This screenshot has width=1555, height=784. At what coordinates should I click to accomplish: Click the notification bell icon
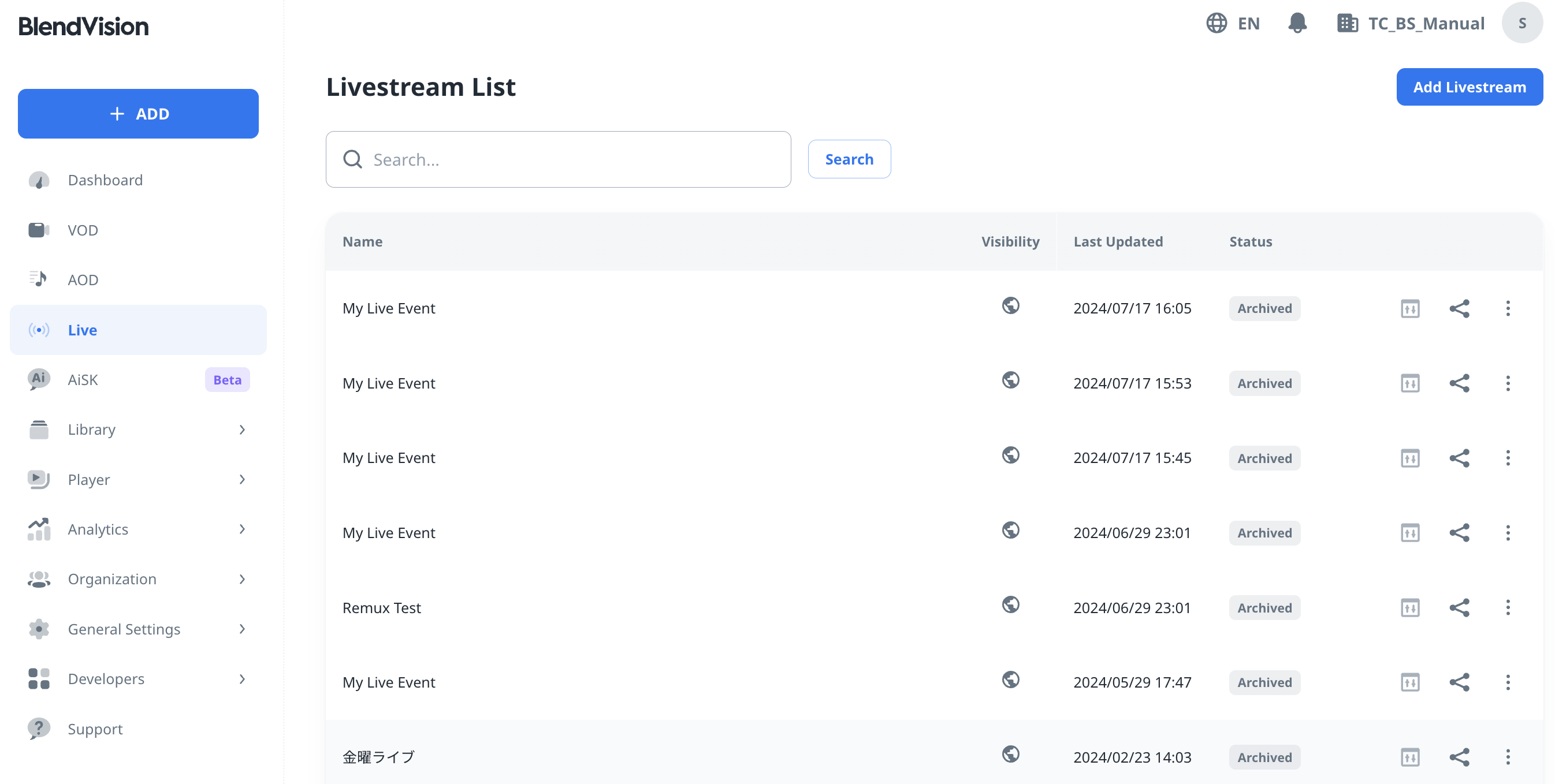1297,23
